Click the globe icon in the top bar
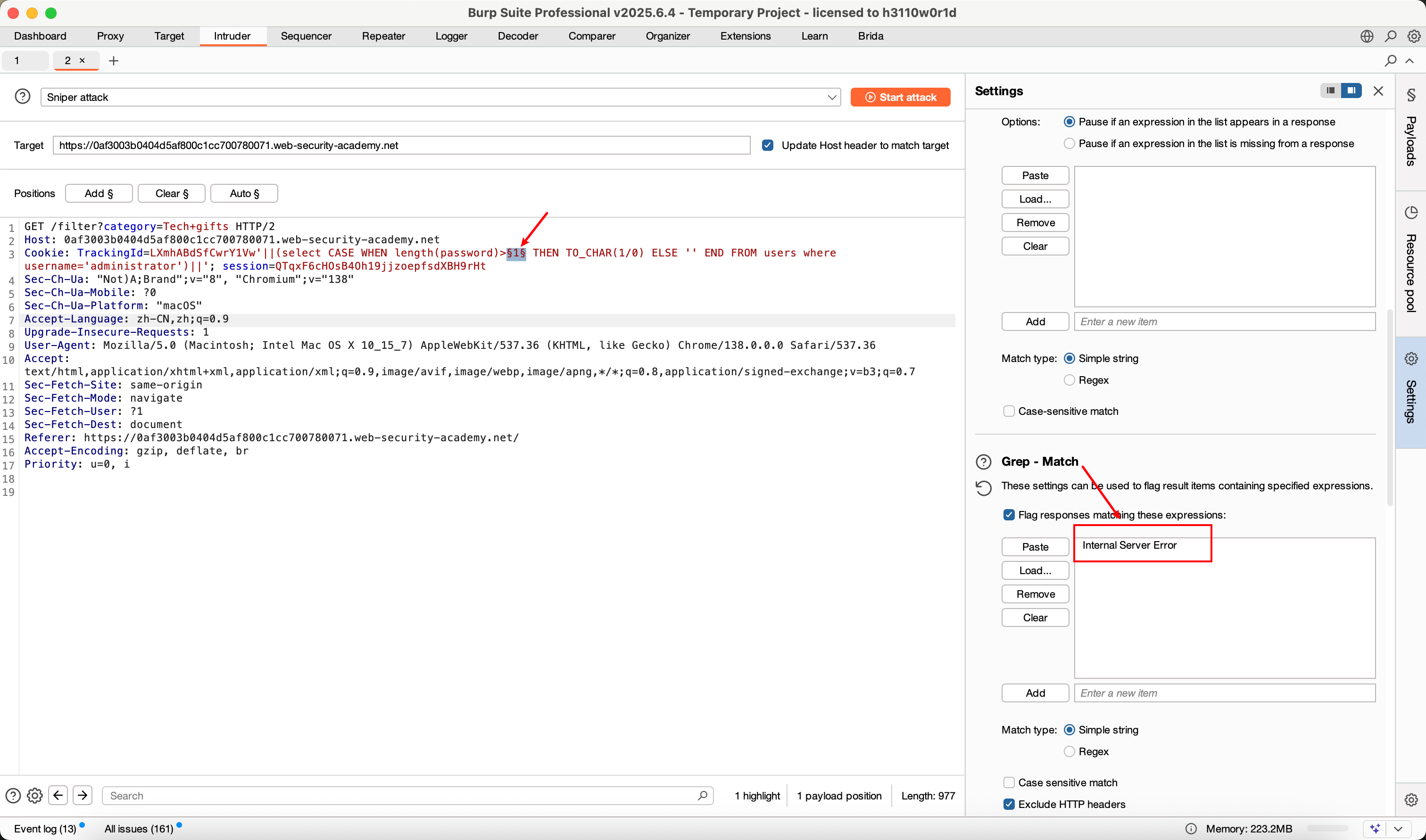1426x840 pixels. pyautogui.click(x=1367, y=36)
